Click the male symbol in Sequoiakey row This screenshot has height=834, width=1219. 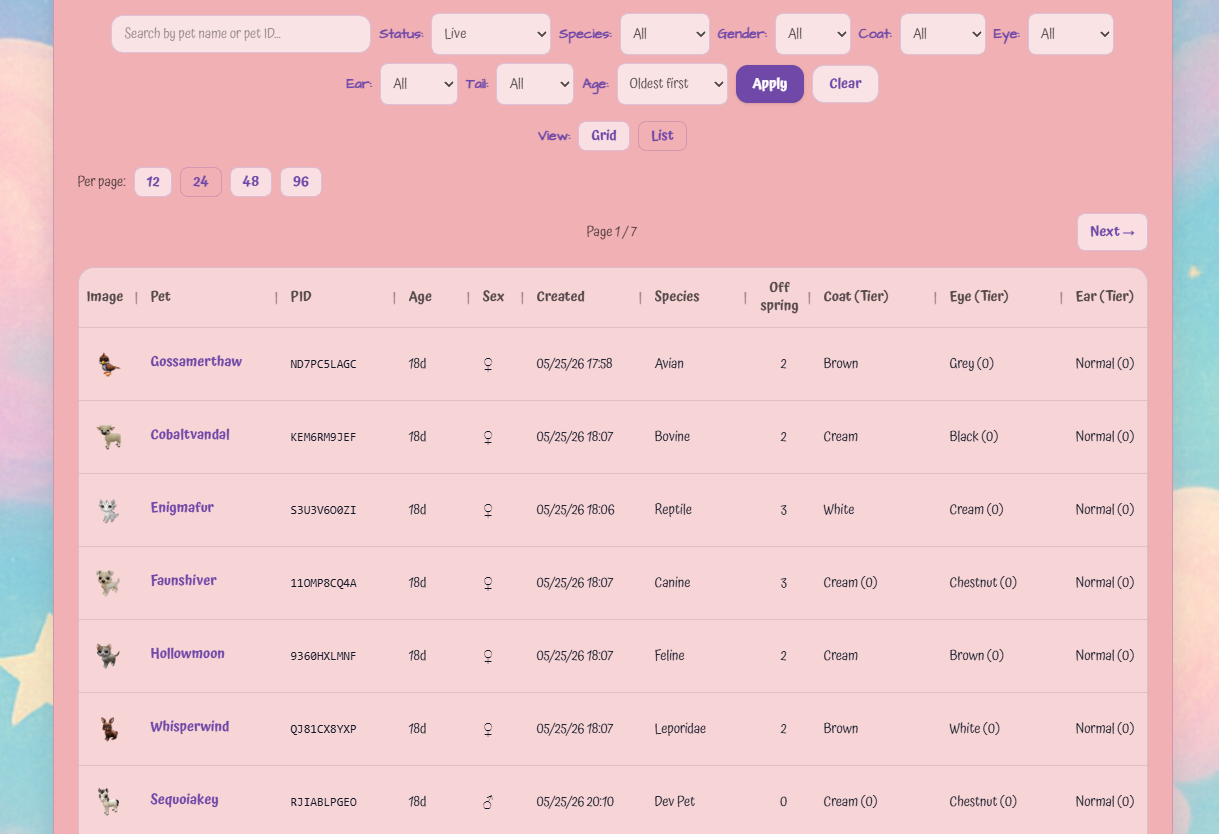pyautogui.click(x=488, y=802)
